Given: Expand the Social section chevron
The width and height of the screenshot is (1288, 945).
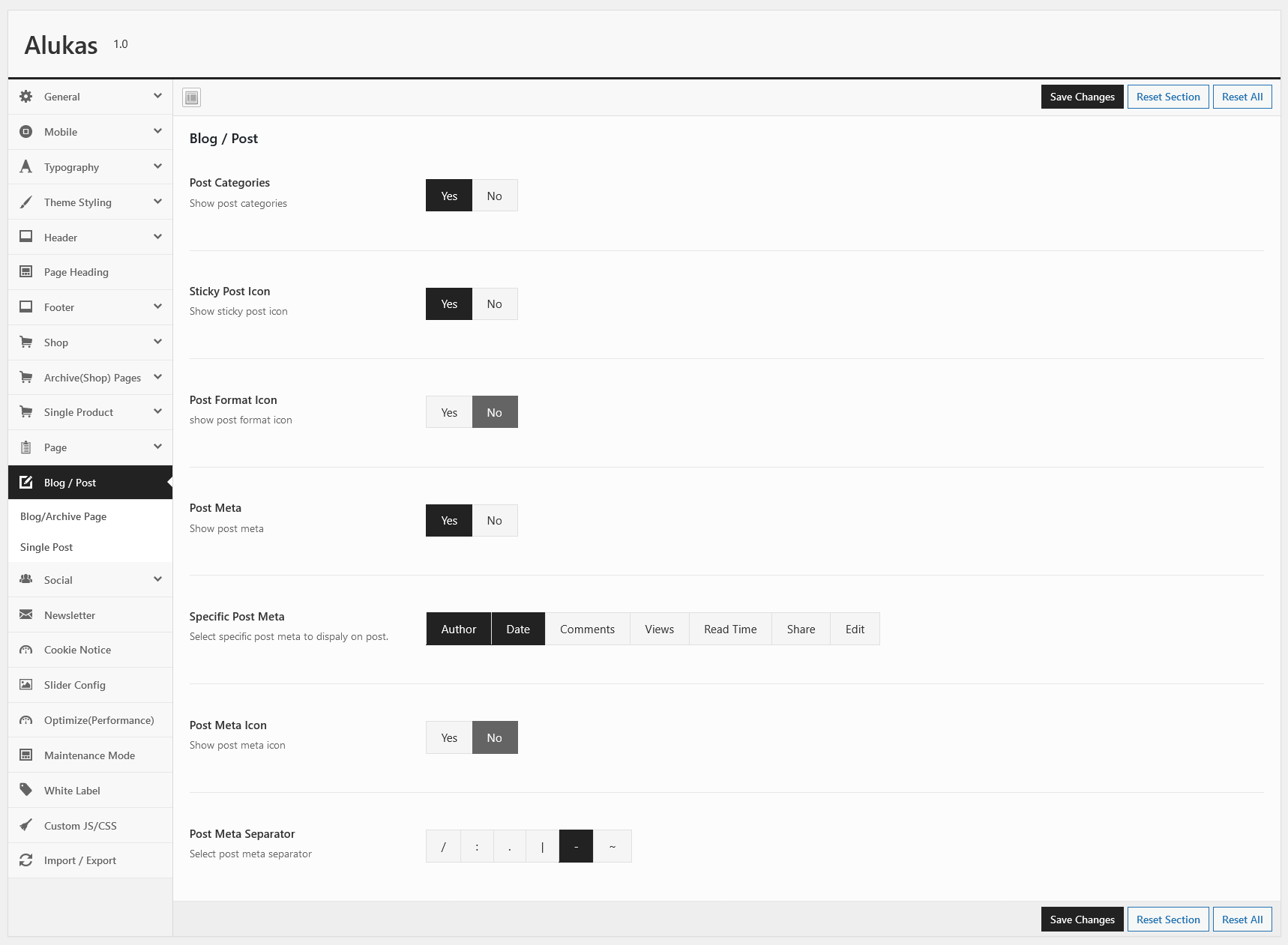Looking at the screenshot, I should click(157, 579).
